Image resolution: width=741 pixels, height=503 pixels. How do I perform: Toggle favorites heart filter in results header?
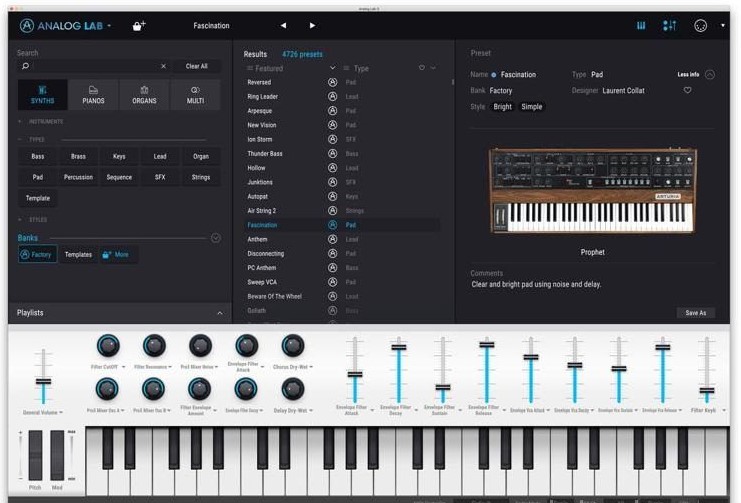click(422, 68)
